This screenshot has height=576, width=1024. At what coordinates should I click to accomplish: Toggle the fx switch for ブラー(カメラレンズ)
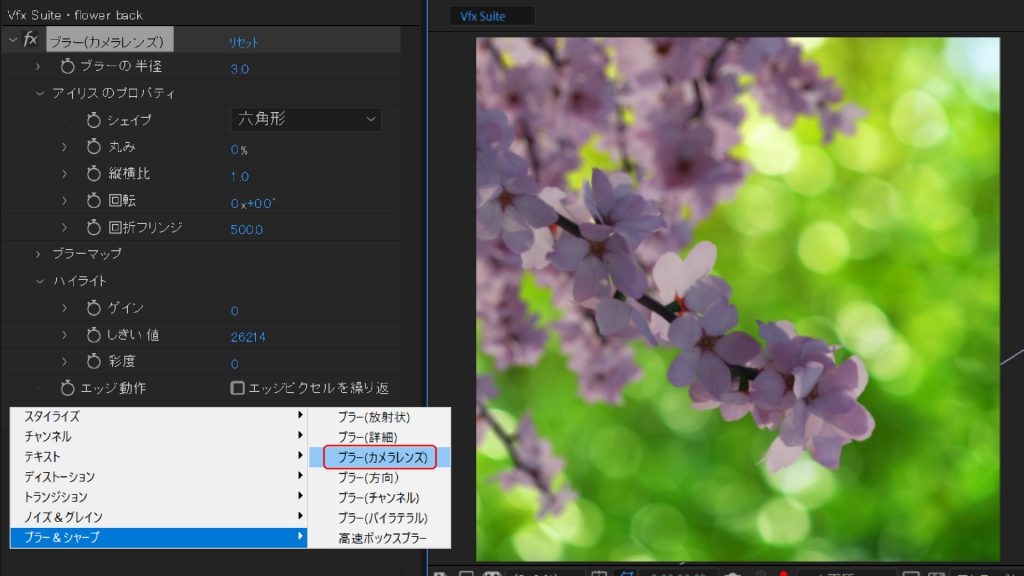30,40
